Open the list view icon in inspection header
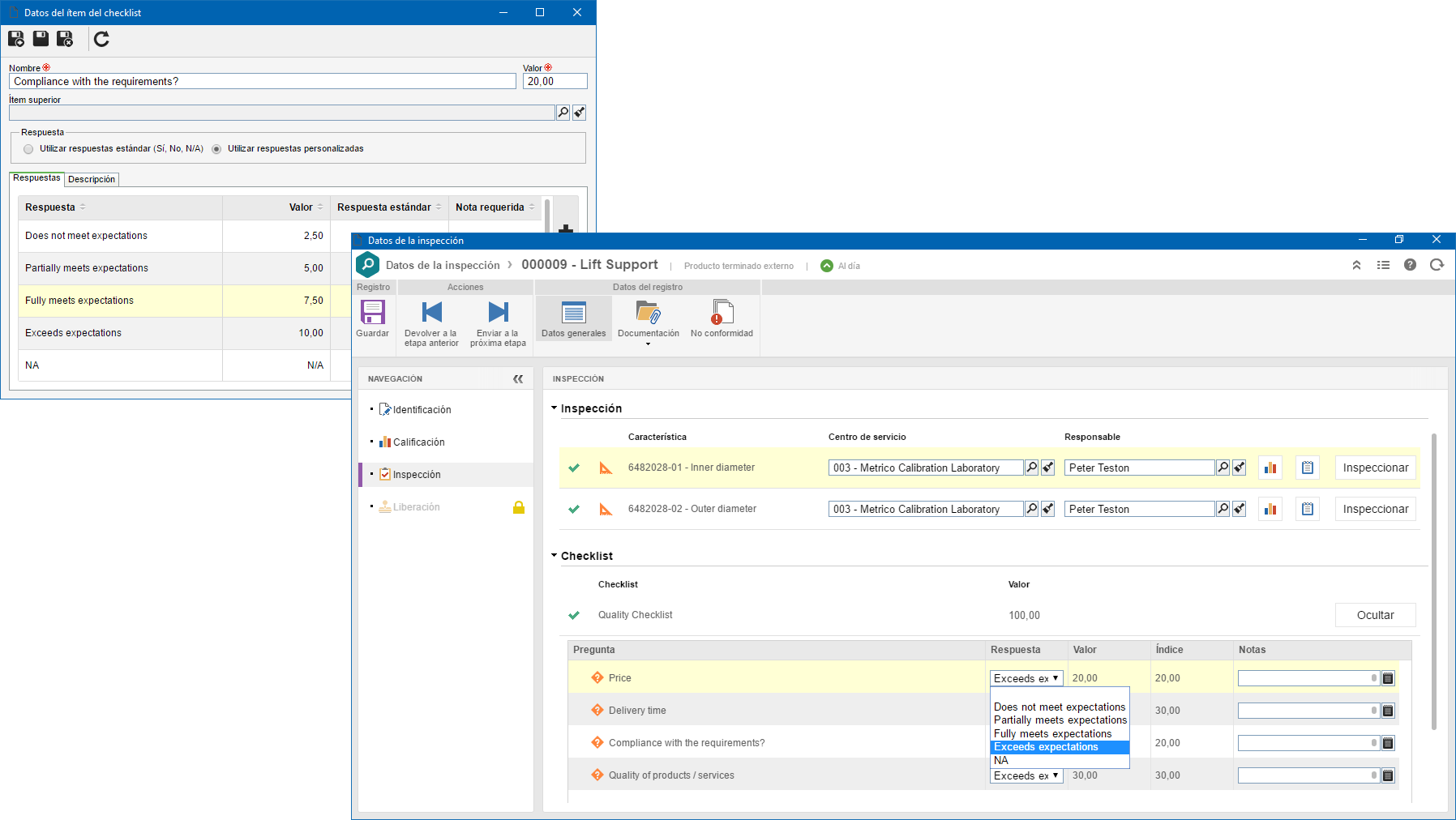The image size is (1456, 820). (1383, 265)
